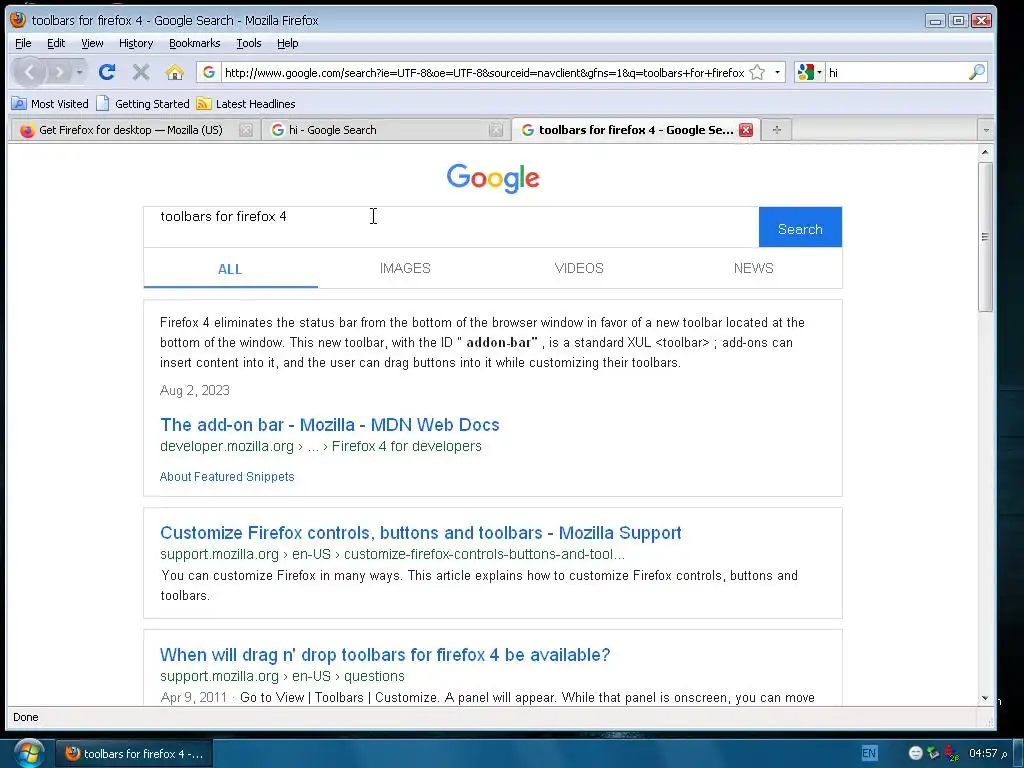1024x768 pixels.
Task: Click the 'Done' status bar text
Action: (x=25, y=717)
